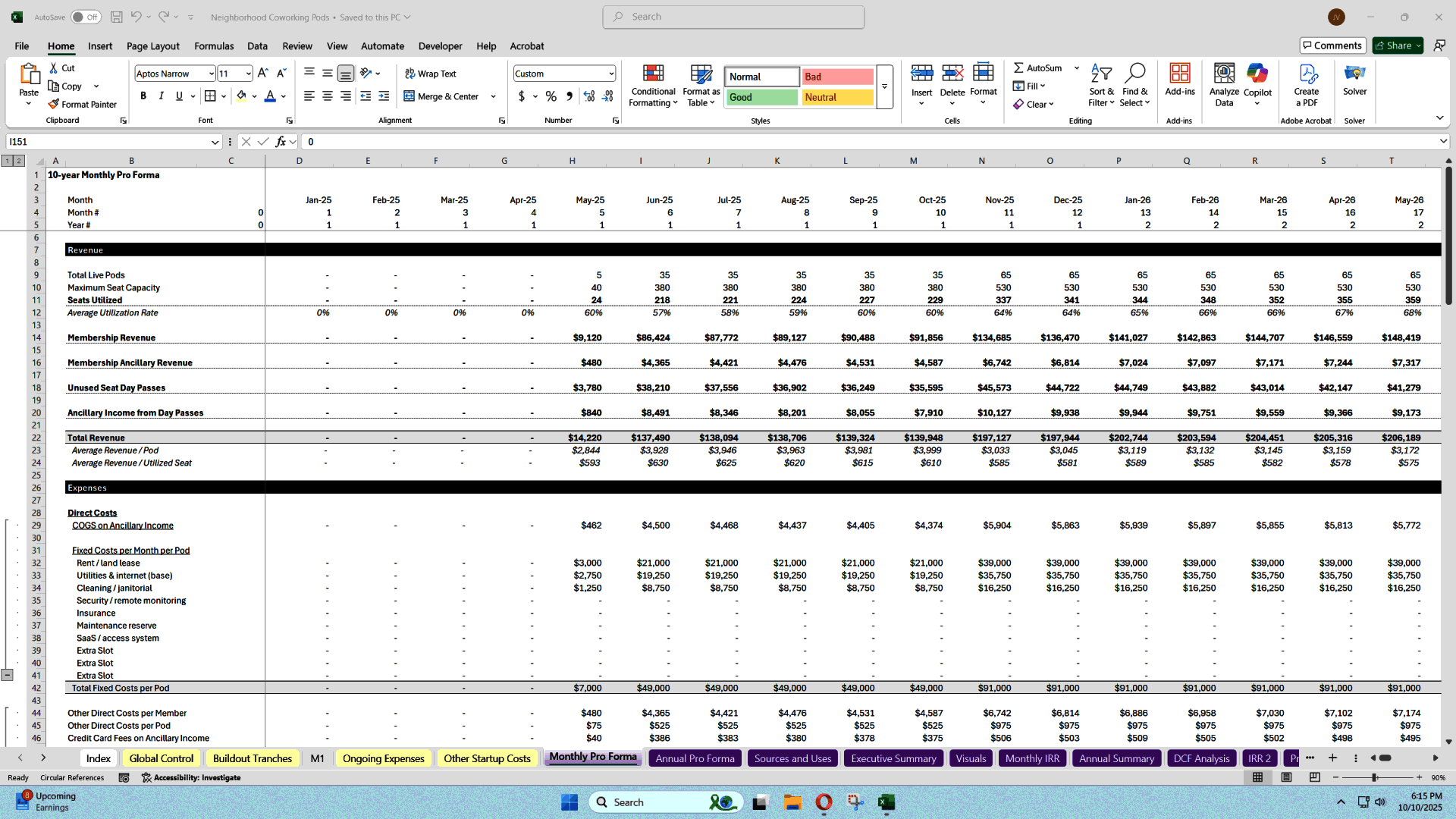
Task: Toggle the AutoSave switch
Action: (86, 17)
